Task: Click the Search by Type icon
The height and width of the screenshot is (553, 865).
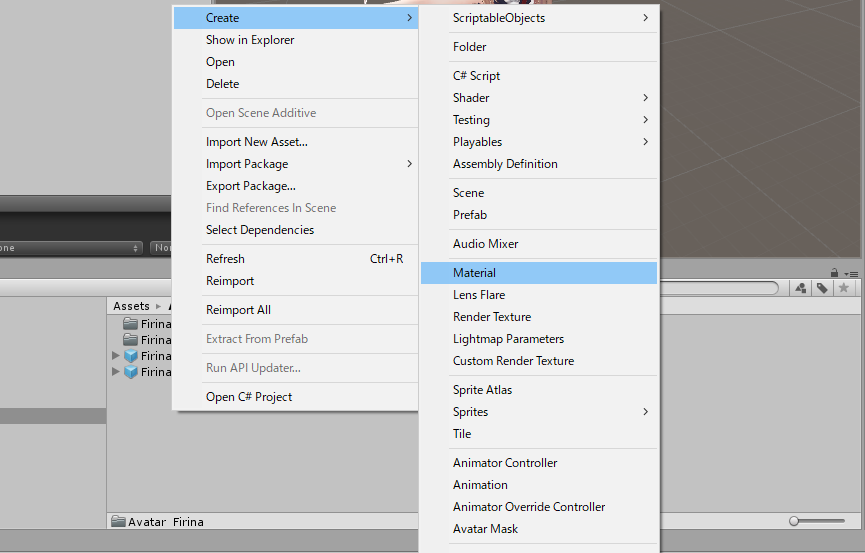Action: 801,288
